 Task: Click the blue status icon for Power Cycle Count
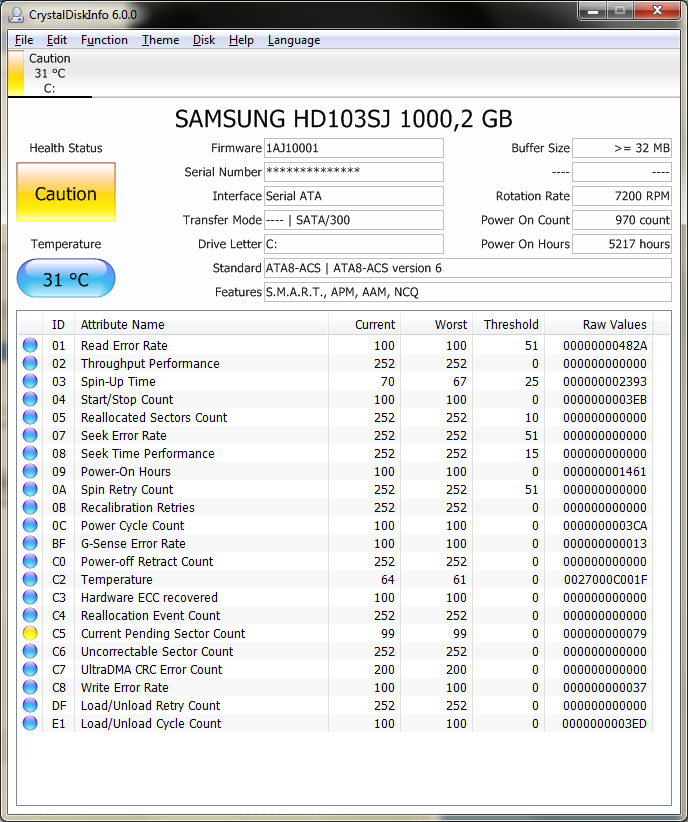[x=30, y=525]
